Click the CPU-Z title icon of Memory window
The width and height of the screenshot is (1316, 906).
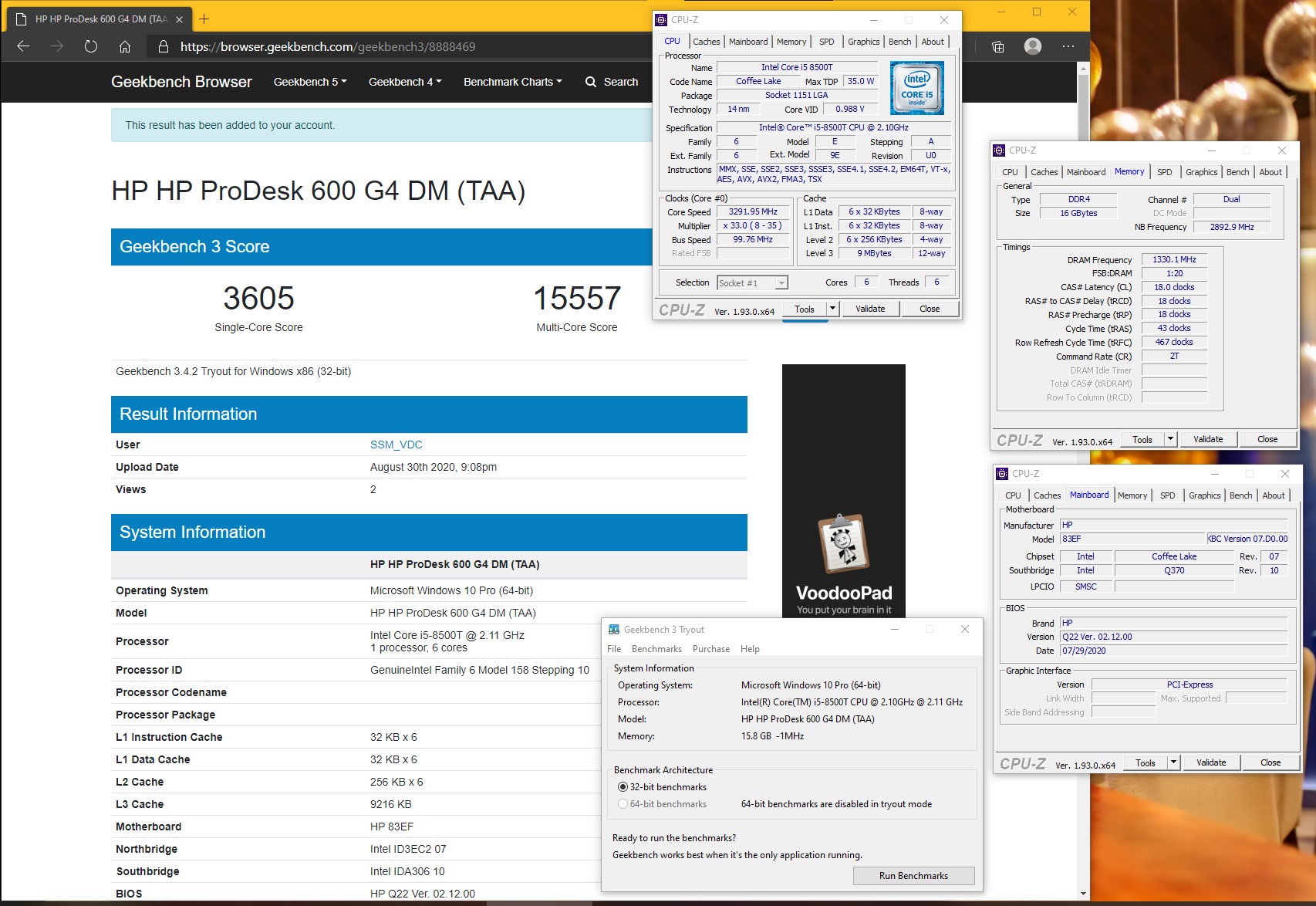[1000, 150]
